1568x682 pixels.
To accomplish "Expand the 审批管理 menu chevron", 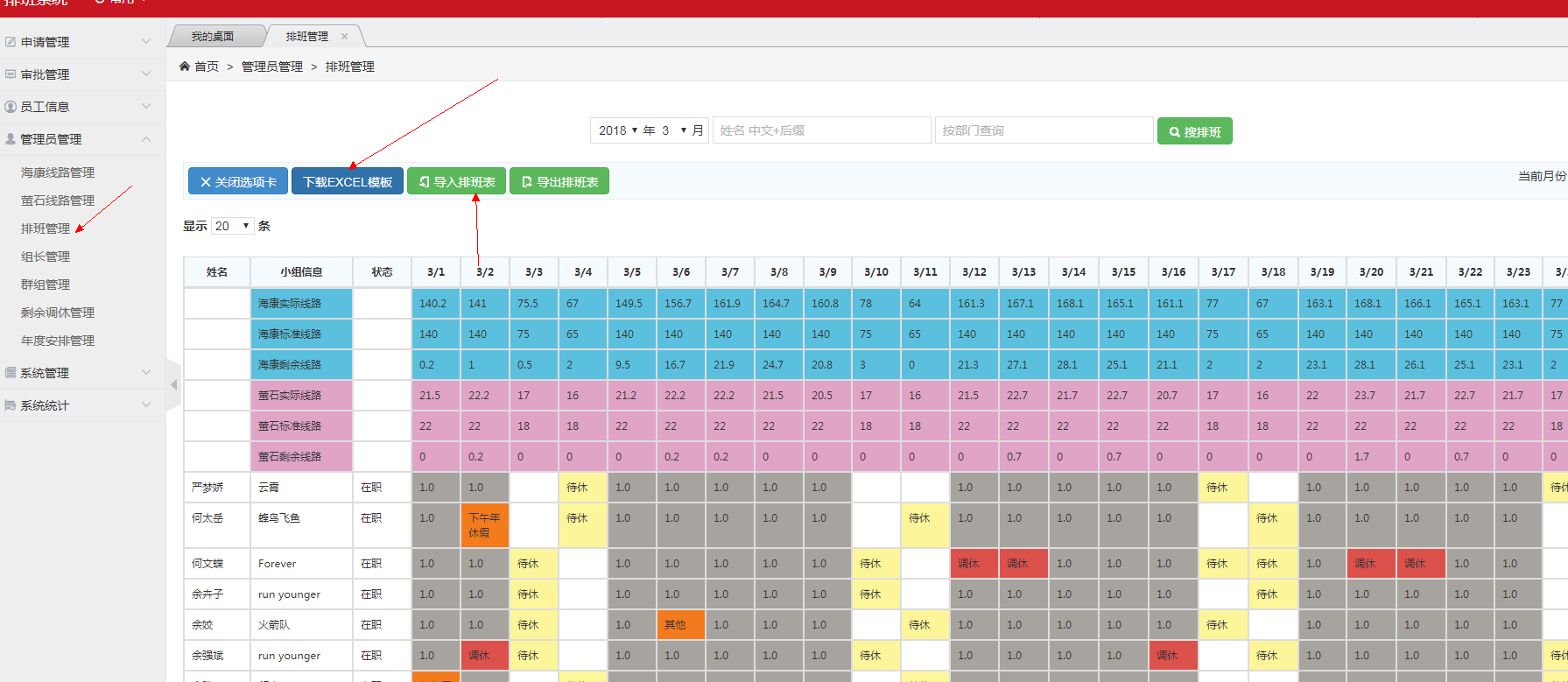I will [146, 74].
